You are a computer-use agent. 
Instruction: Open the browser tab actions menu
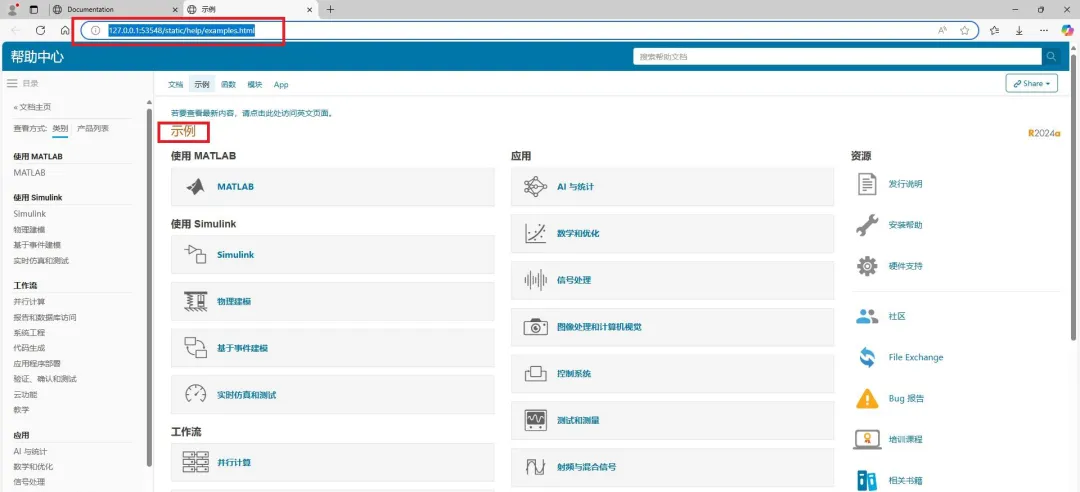click(x=33, y=10)
